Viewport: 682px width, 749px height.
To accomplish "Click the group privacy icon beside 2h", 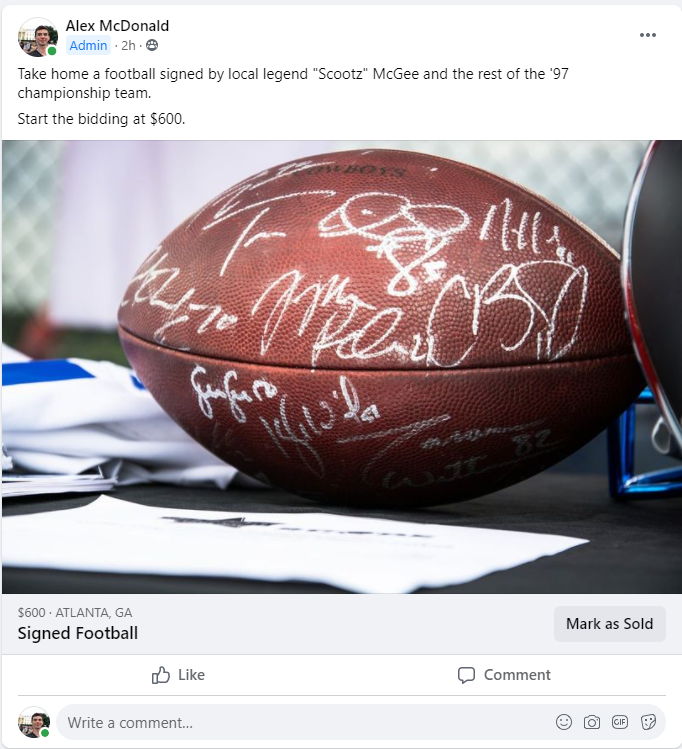I will click(x=152, y=45).
